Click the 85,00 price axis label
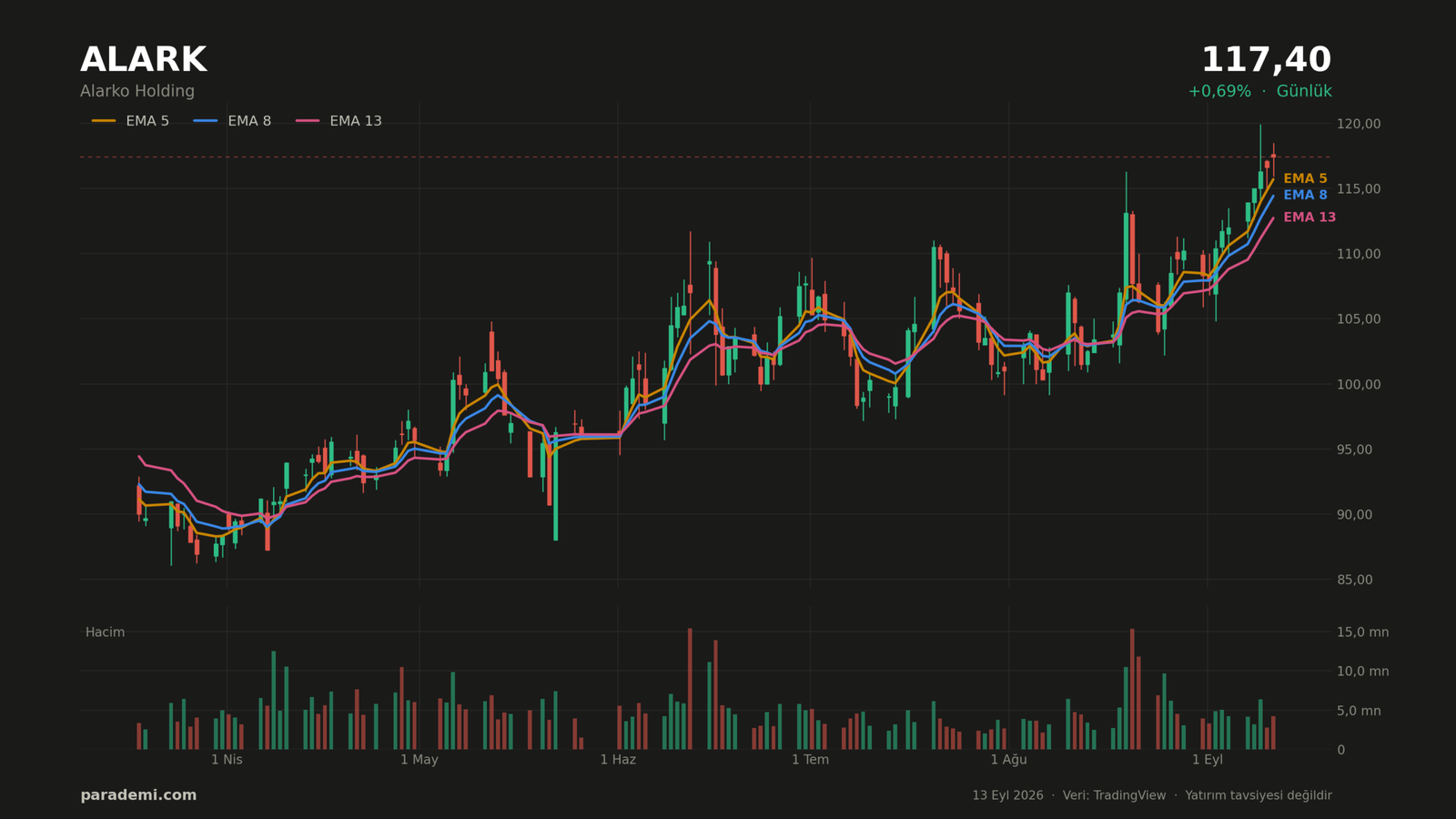The height and width of the screenshot is (819, 1456). click(1355, 580)
